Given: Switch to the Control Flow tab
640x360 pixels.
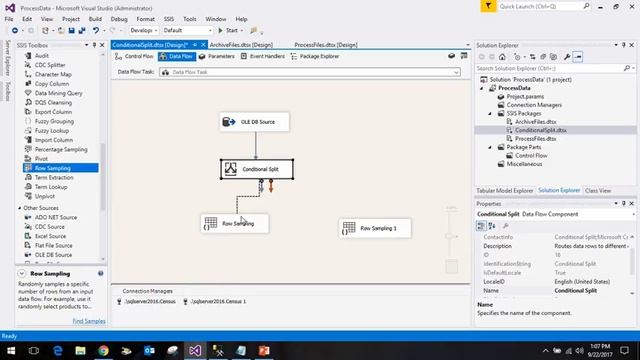Looking at the screenshot, I should coord(134,56).
